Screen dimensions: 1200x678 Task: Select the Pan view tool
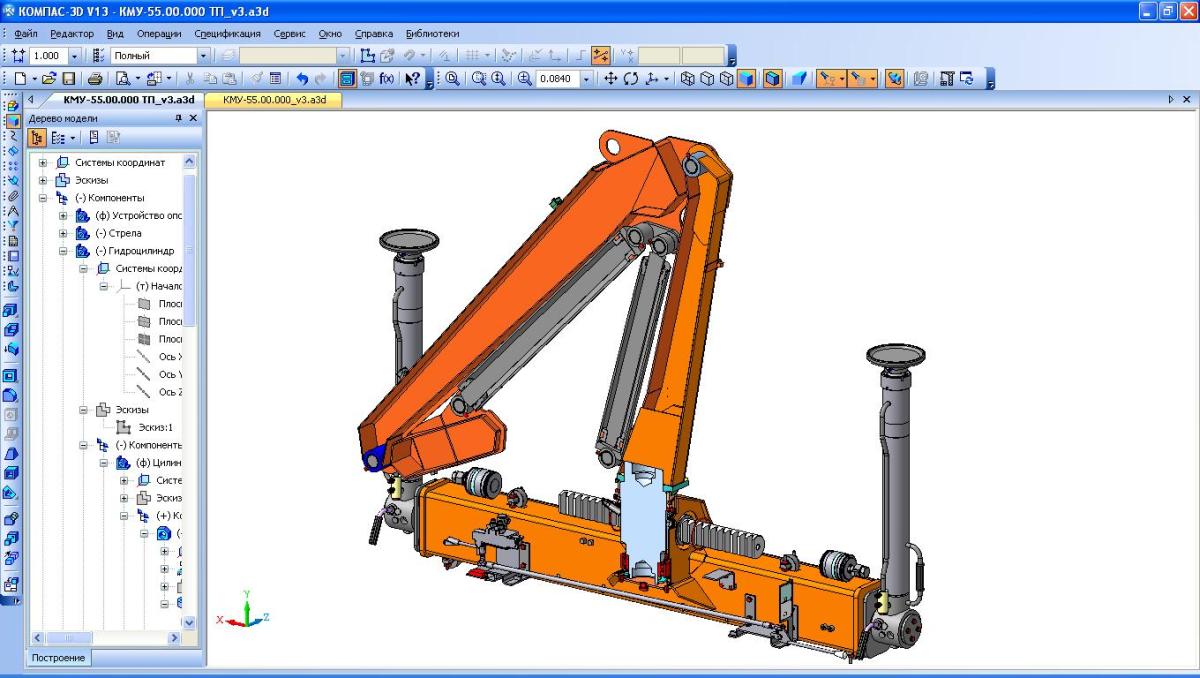coord(611,79)
